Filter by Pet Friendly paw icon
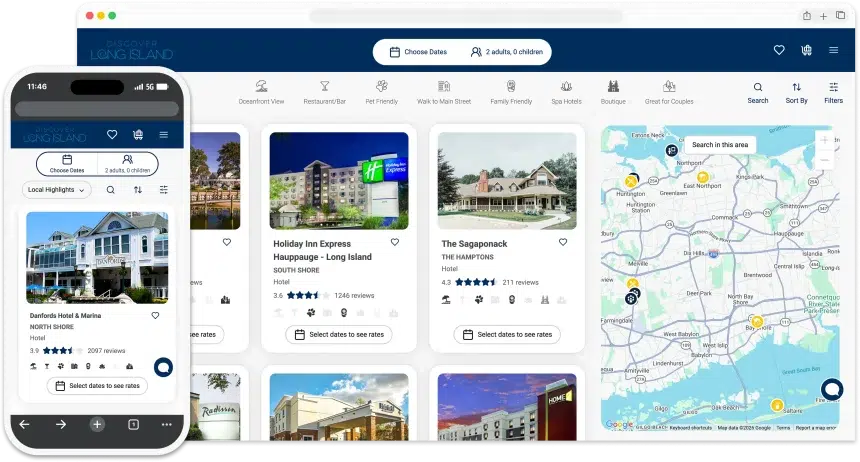The height and width of the screenshot is (462, 860). 381,87
